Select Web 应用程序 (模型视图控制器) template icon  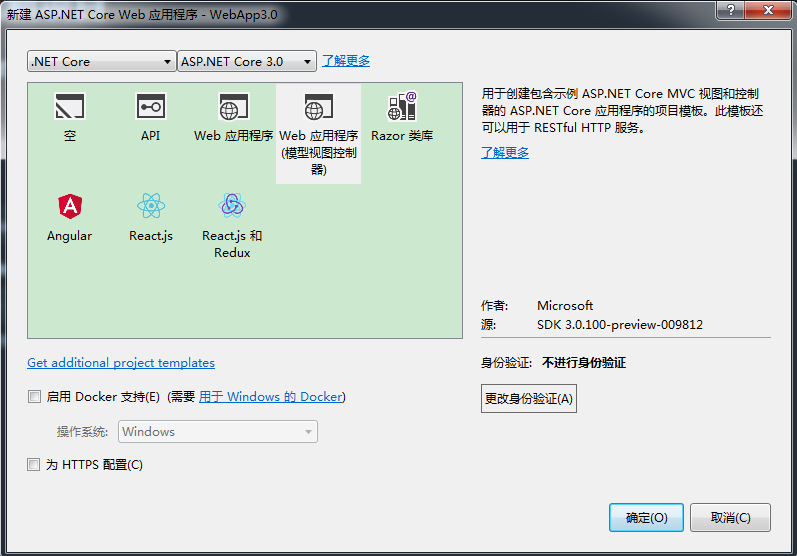point(319,106)
